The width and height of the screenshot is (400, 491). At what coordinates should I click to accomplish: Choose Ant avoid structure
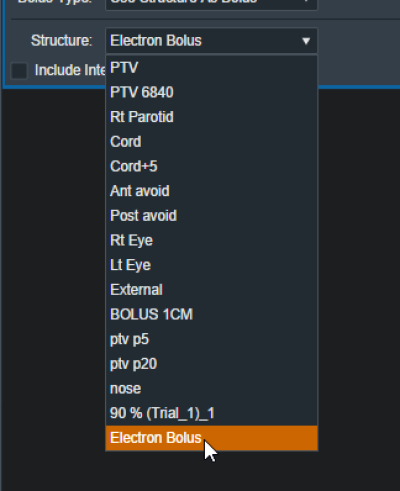click(x=212, y=191)
